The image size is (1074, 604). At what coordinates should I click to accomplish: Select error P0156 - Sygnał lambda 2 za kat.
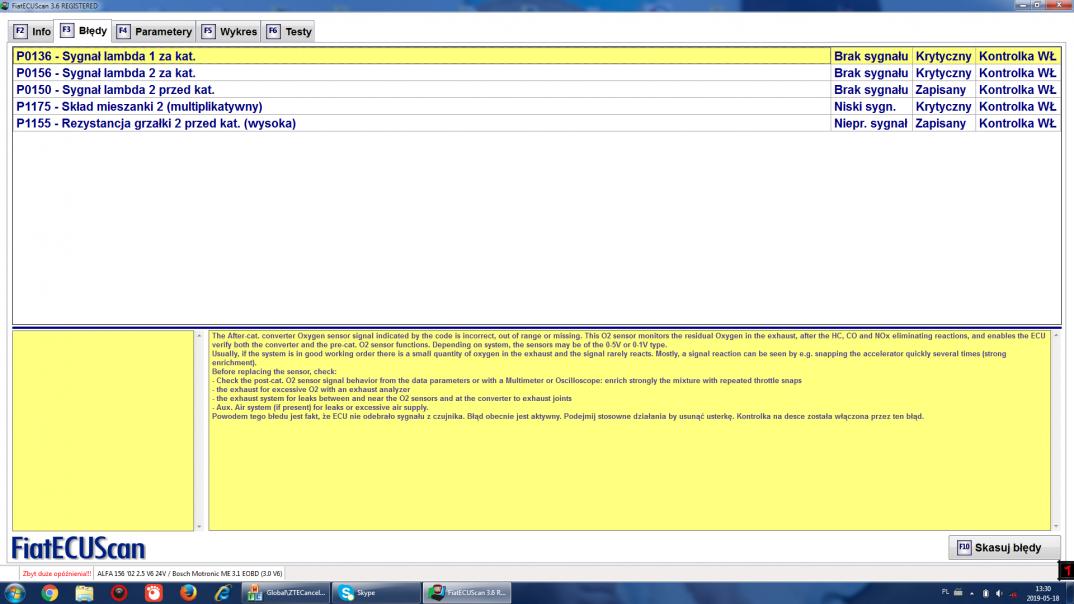pos(421,73)
